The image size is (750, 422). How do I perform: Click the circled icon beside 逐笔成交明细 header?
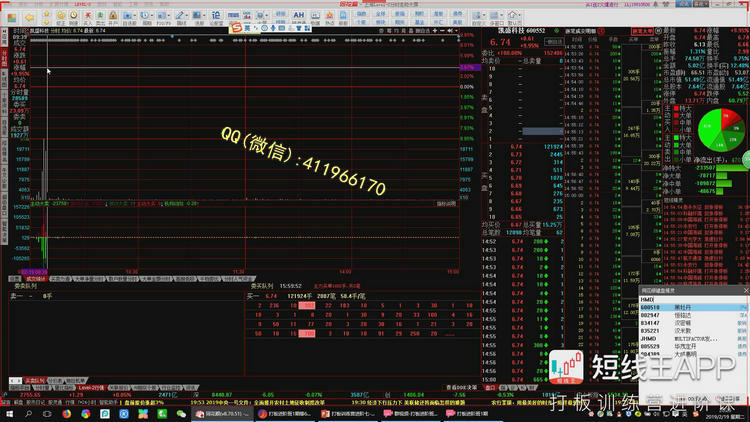click(x=601, y=31)
